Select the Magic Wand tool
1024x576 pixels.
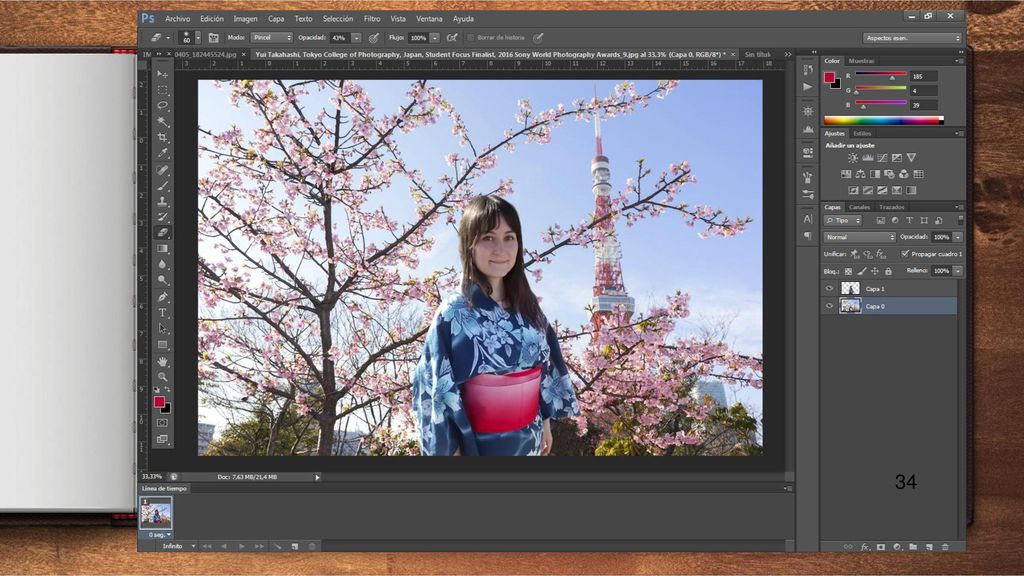[163, 121]
